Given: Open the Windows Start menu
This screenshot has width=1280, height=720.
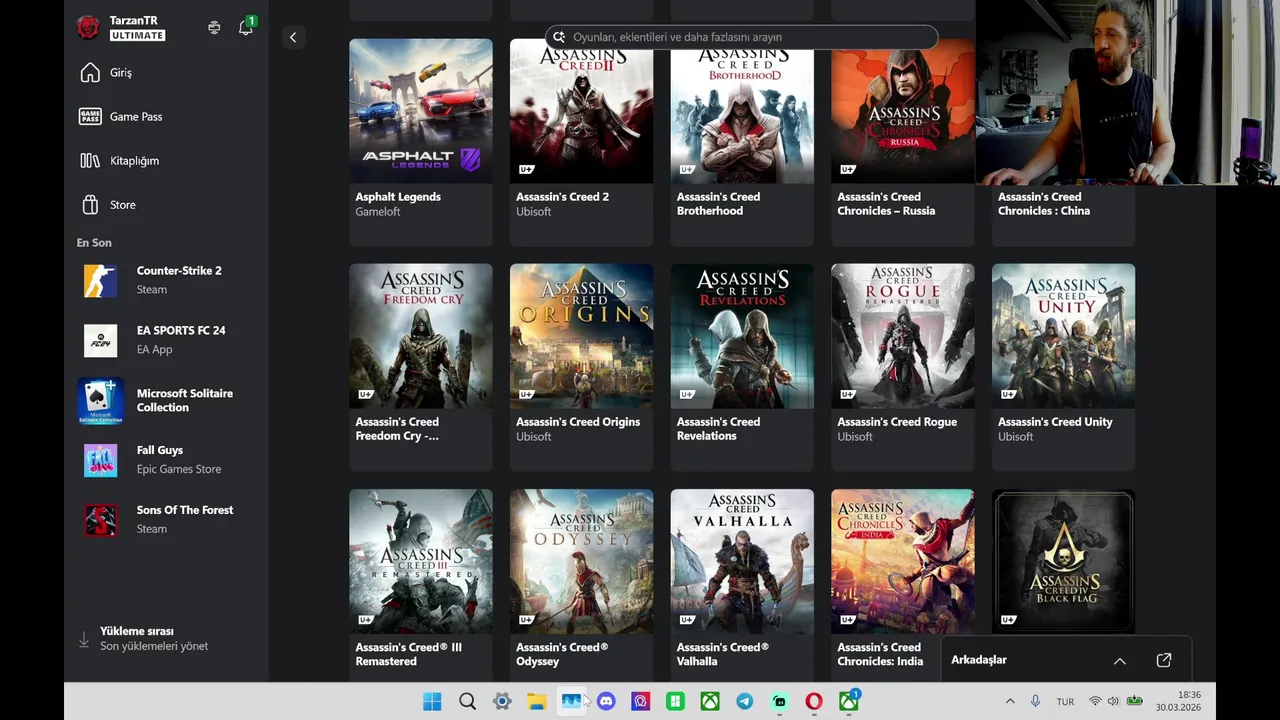Looking at the screenshot, I should pos(432,702).
